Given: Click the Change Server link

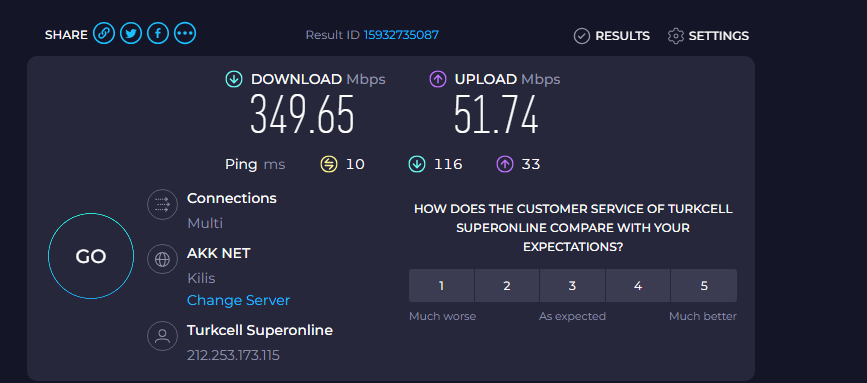Looking at the screenshot, I should (238, 300).
